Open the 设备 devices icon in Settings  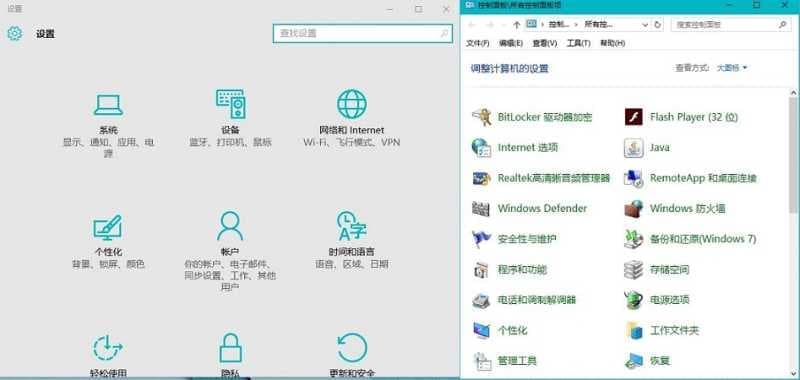(x=230, y=104)
